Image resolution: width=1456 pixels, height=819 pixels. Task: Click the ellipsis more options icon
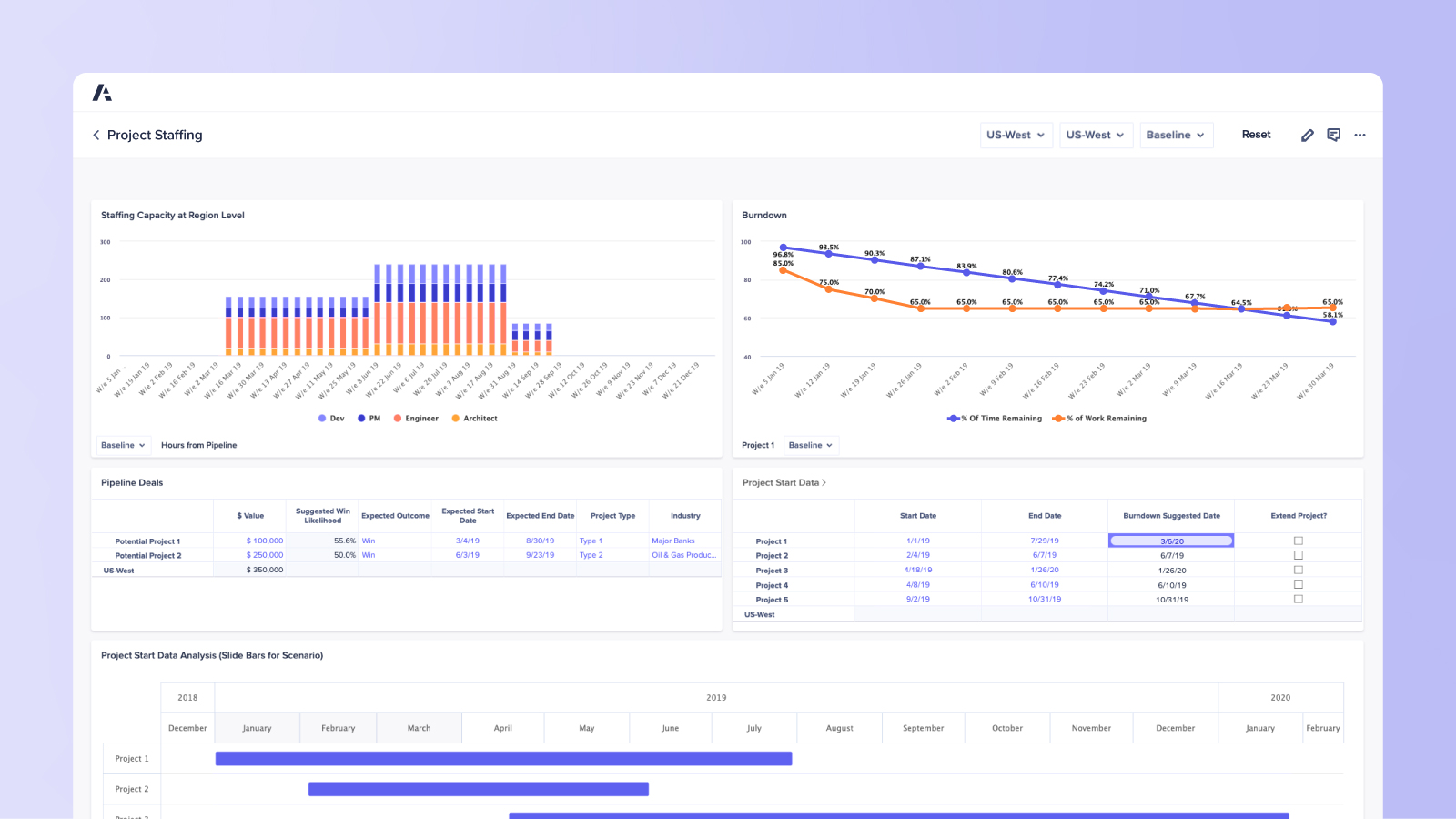coord(1360,135)
